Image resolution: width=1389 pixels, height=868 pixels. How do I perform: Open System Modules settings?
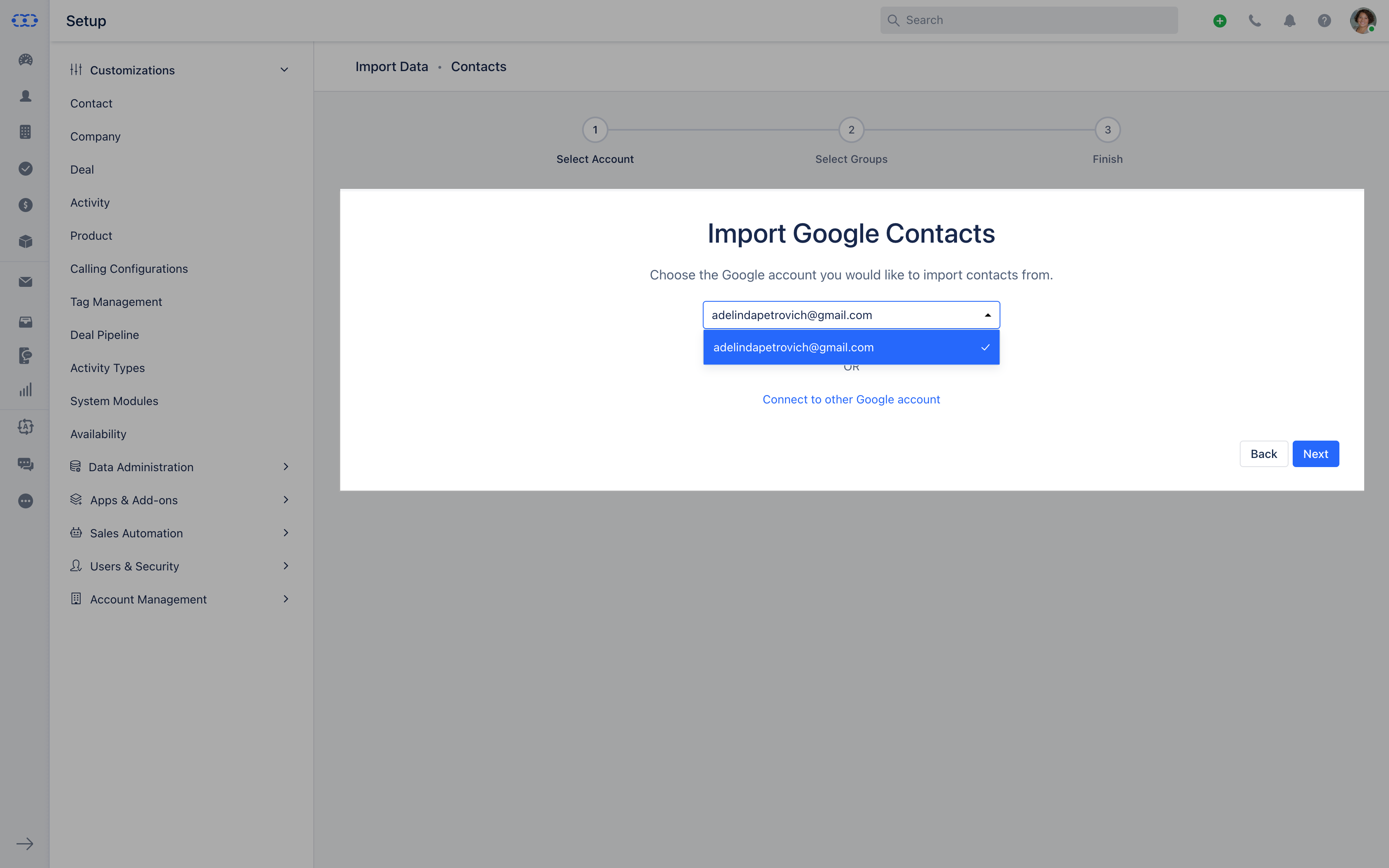(x=114, y=401)
